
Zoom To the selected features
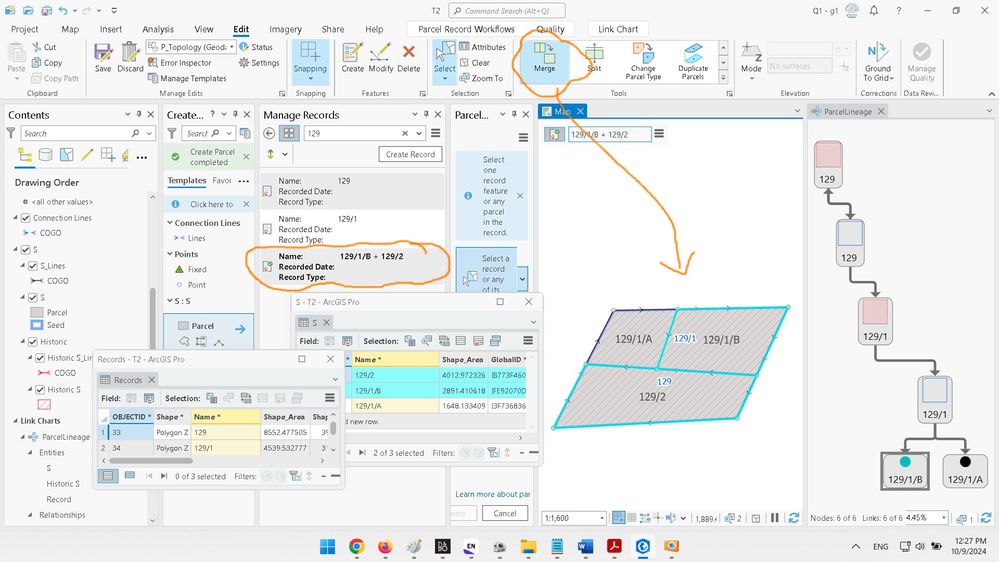pos(481,78)
